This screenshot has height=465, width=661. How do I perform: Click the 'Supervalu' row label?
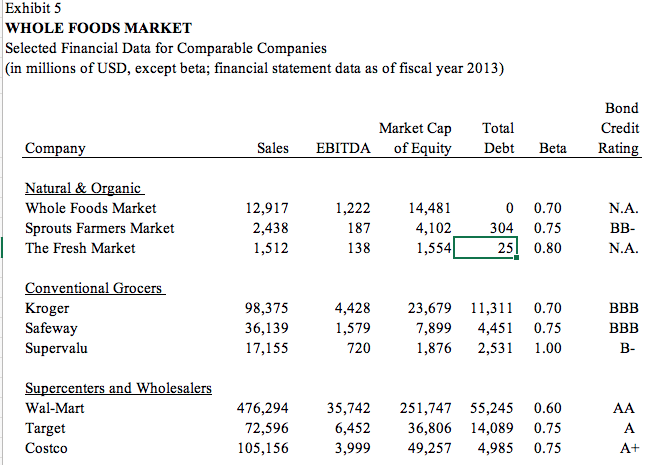coord(56,348)
